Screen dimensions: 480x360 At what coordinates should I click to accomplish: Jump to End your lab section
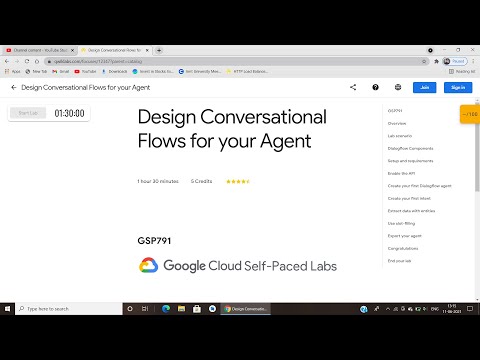[x=399, y=261]
